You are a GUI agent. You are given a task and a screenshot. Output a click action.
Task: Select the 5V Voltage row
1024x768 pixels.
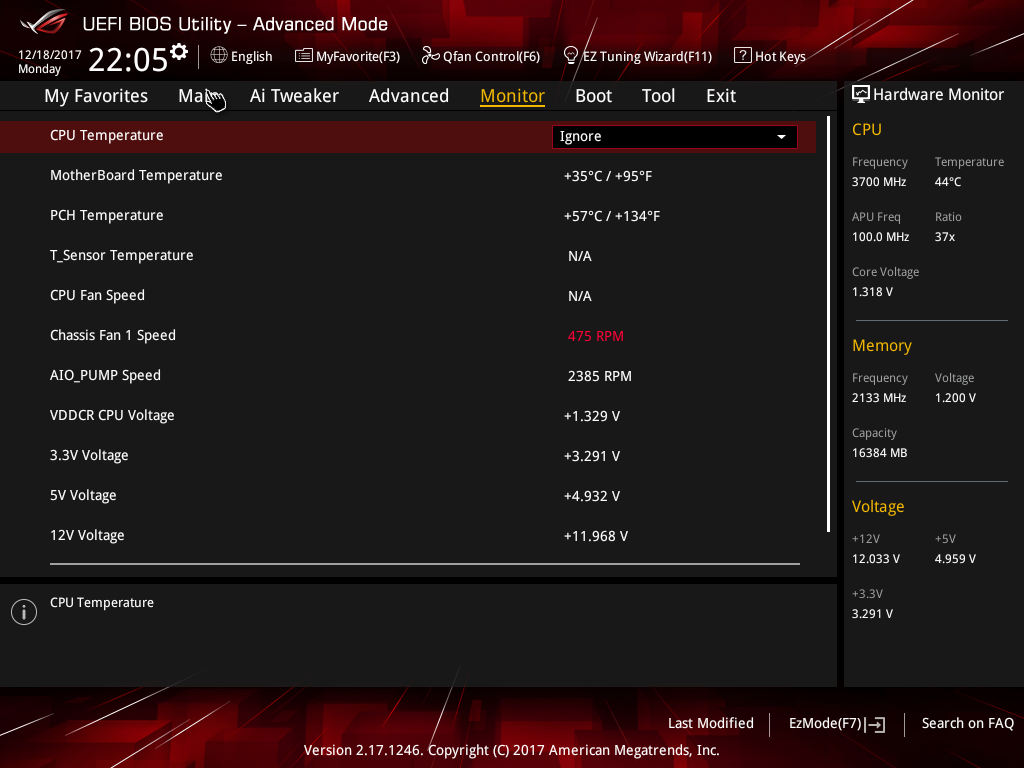tap(408, 496)
